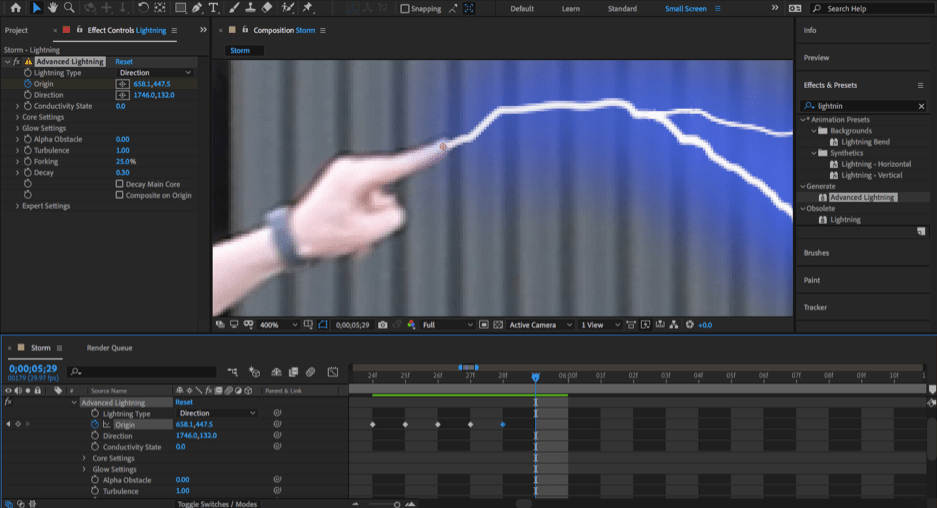Enable the Snapping checkbox
Screen dimensions: 937x508
click(x=405, y=9)
